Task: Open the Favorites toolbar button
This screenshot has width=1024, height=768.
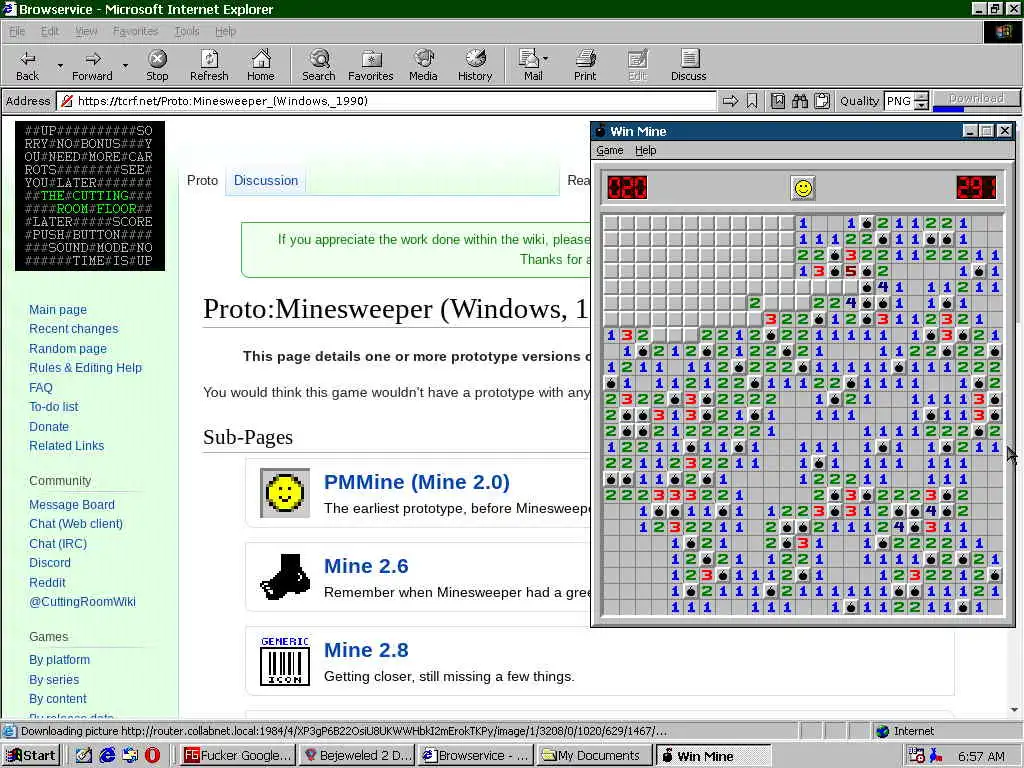Action: 371,65
